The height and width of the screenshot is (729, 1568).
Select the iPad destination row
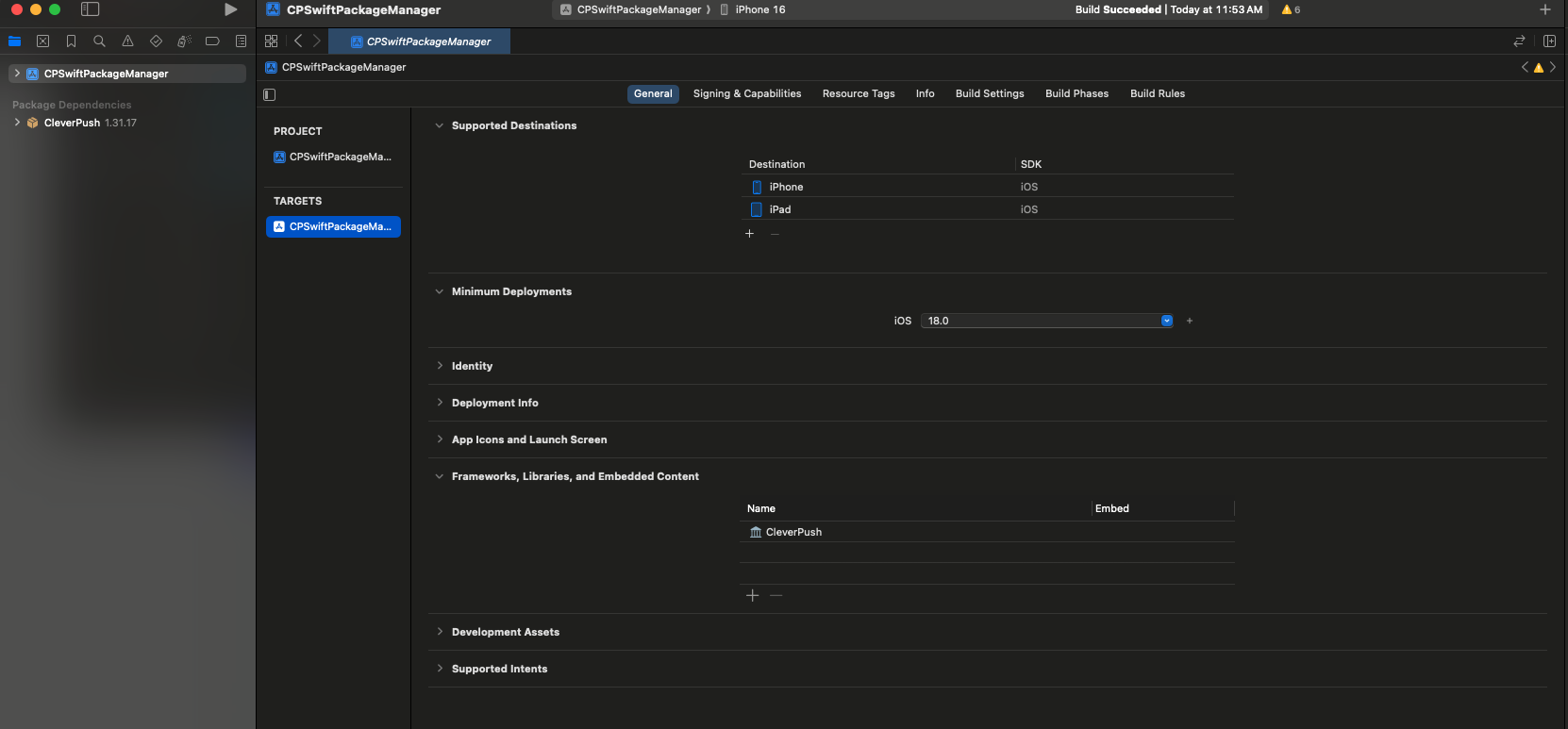point(988,209)
